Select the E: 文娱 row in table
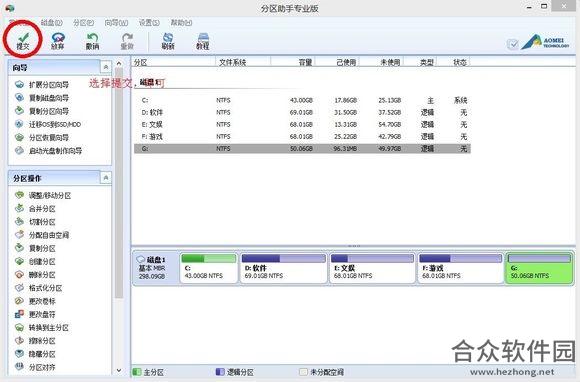The height and width of the screenshot is (382, 580). tap(302, 125)
